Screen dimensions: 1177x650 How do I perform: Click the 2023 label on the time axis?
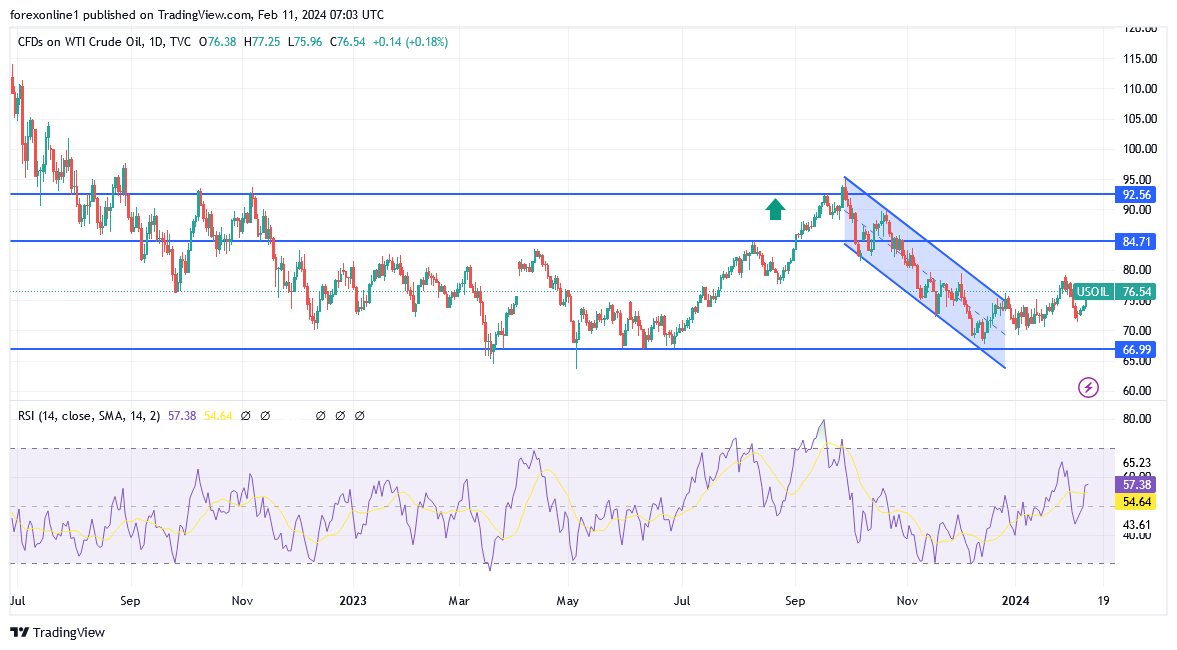coord(352,601)
